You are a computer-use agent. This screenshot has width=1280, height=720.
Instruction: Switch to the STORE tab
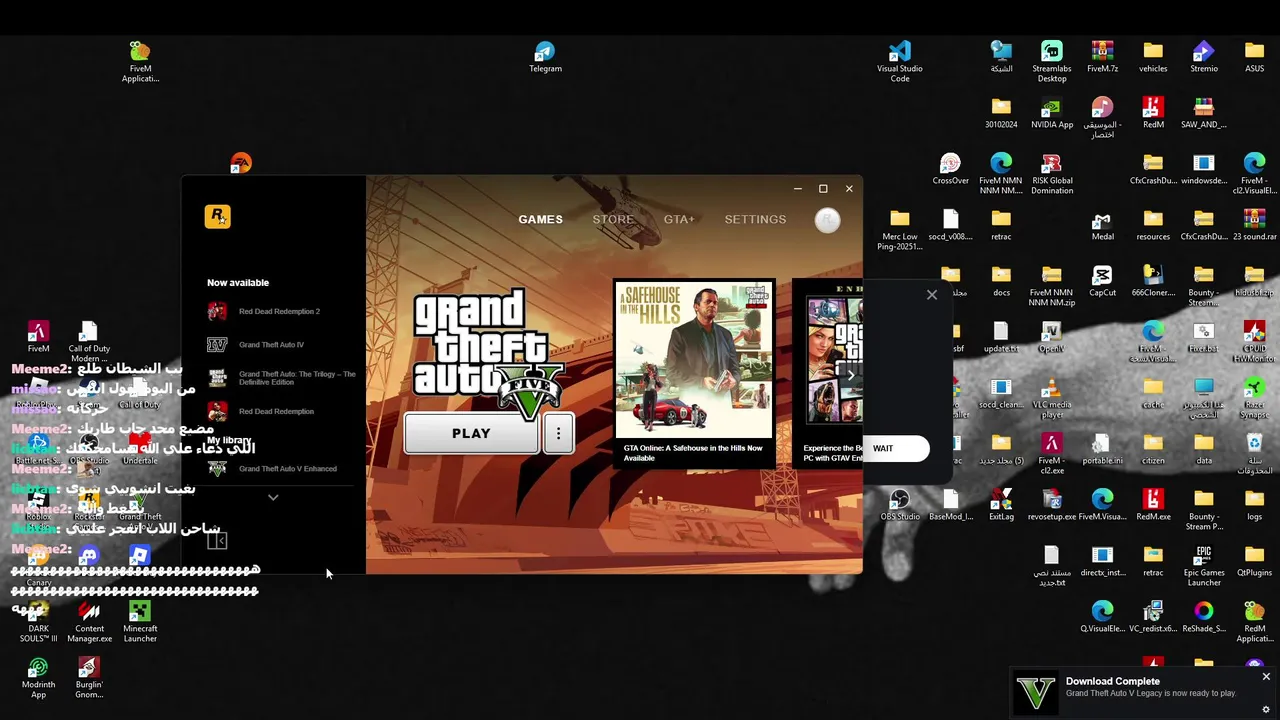click(x=613, y=219)
